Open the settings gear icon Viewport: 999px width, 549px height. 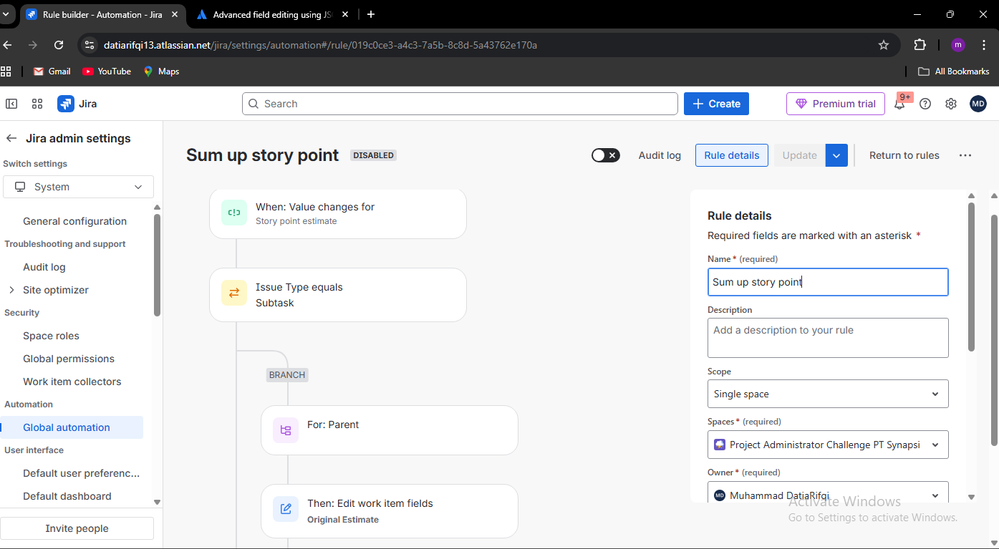[x=951, y=104]
